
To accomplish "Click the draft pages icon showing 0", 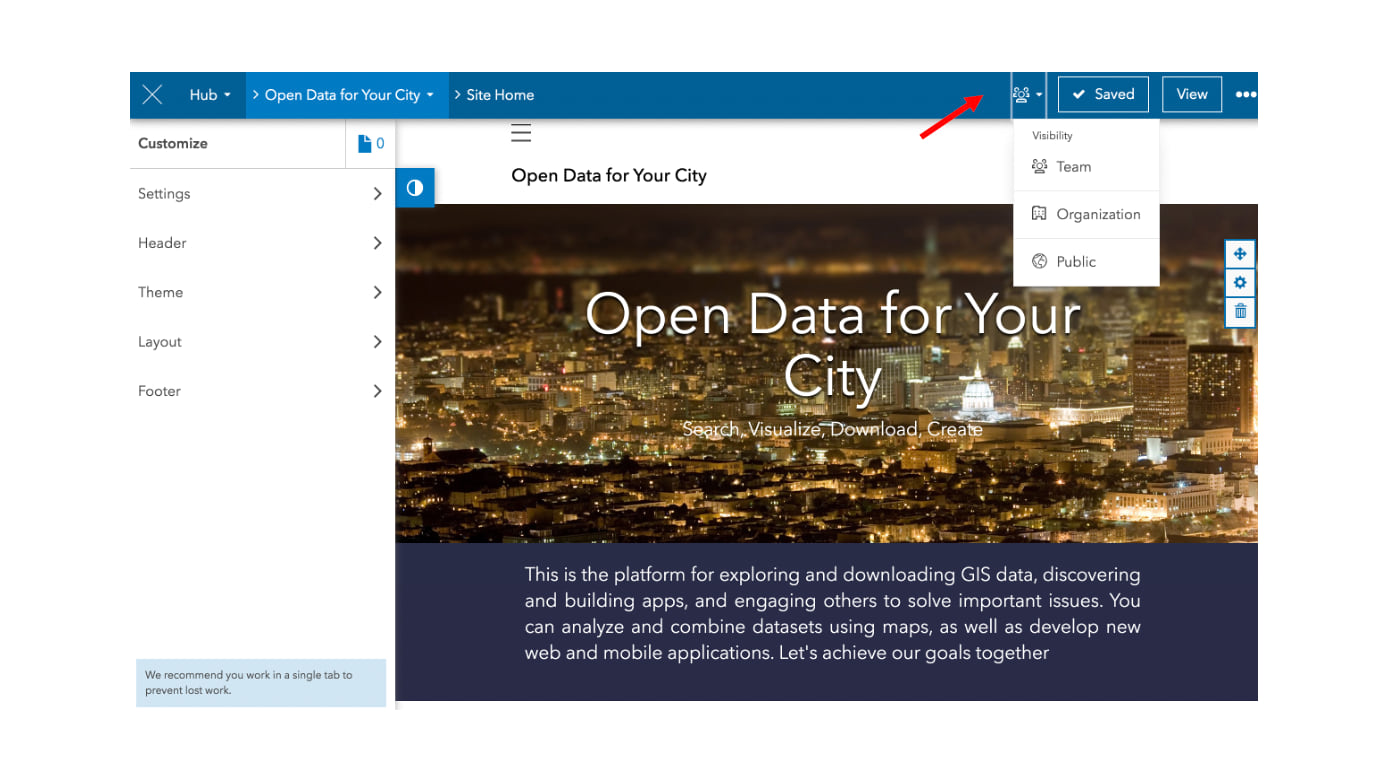I will click(x=371, y=144).
